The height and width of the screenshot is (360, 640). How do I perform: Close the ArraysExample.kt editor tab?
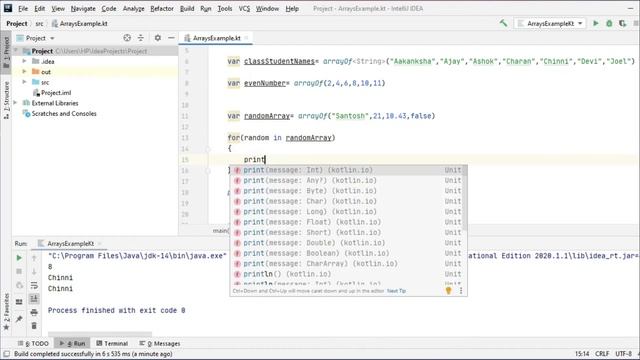coord(247,38)
